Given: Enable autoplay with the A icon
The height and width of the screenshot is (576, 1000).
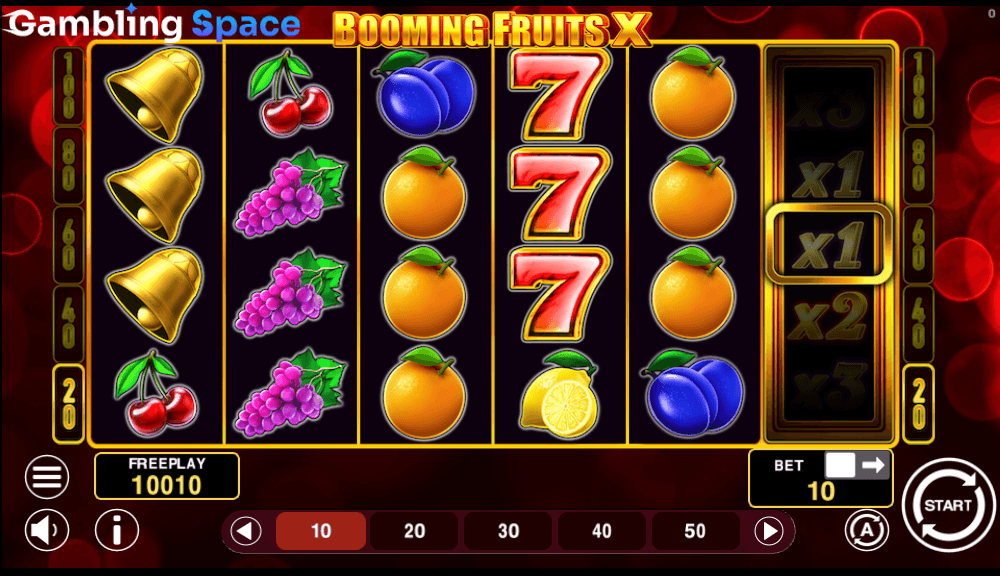Looking at the screenshot, I should click(x=867, y=529).
